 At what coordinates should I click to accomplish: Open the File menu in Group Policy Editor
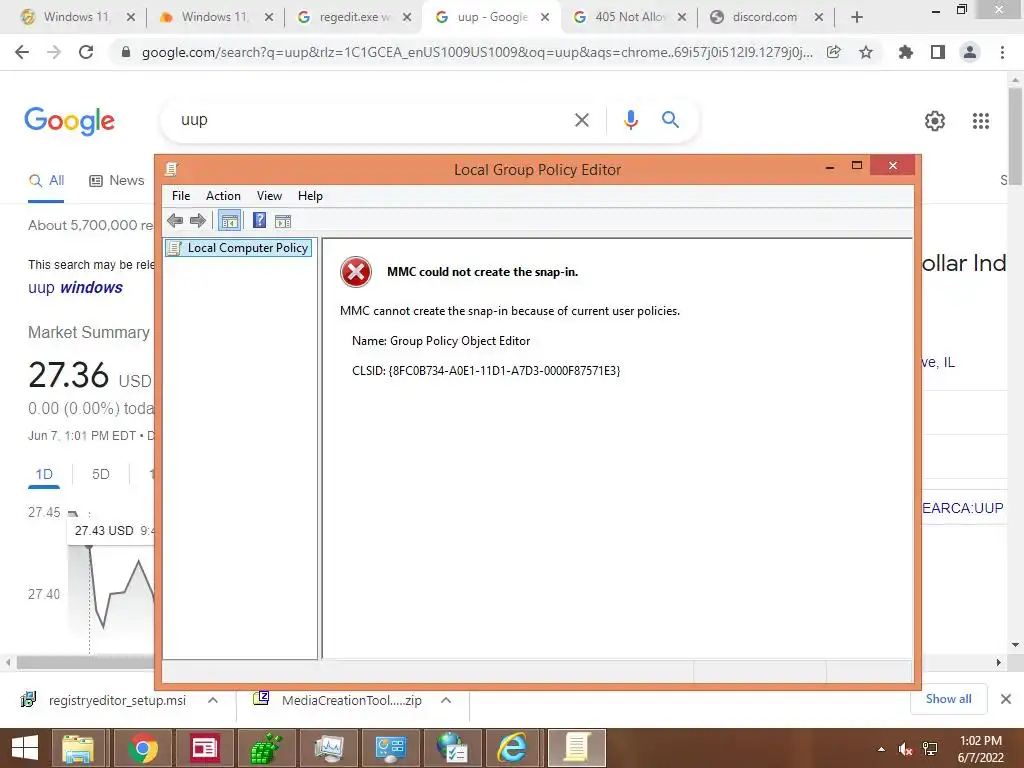point(181,196)
